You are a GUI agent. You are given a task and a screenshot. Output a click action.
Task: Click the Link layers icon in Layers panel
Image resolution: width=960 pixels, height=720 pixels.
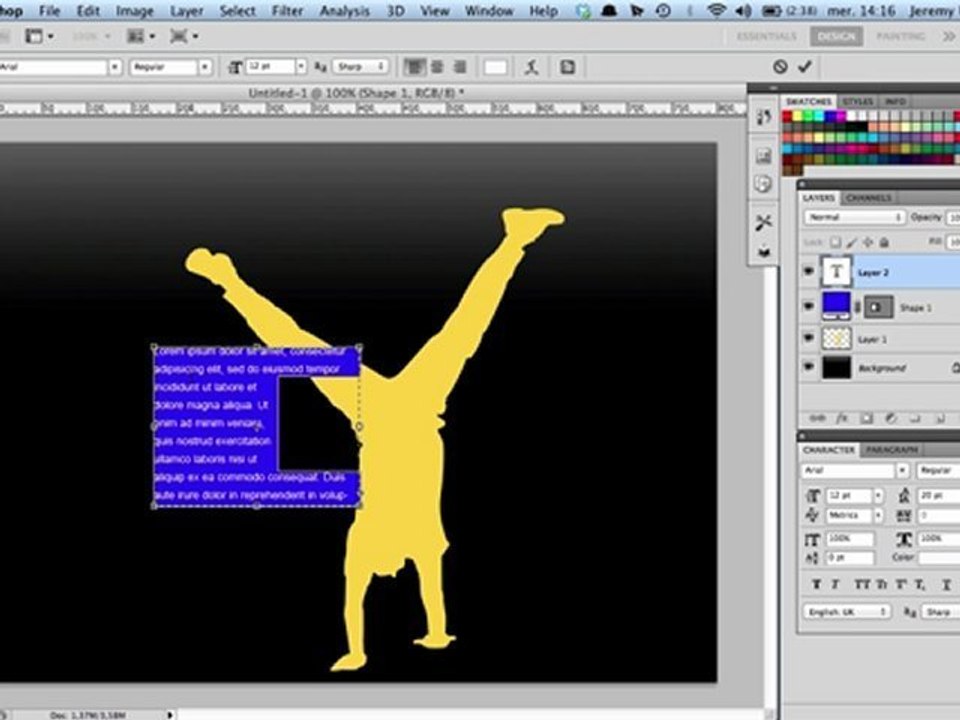point(817,418)
